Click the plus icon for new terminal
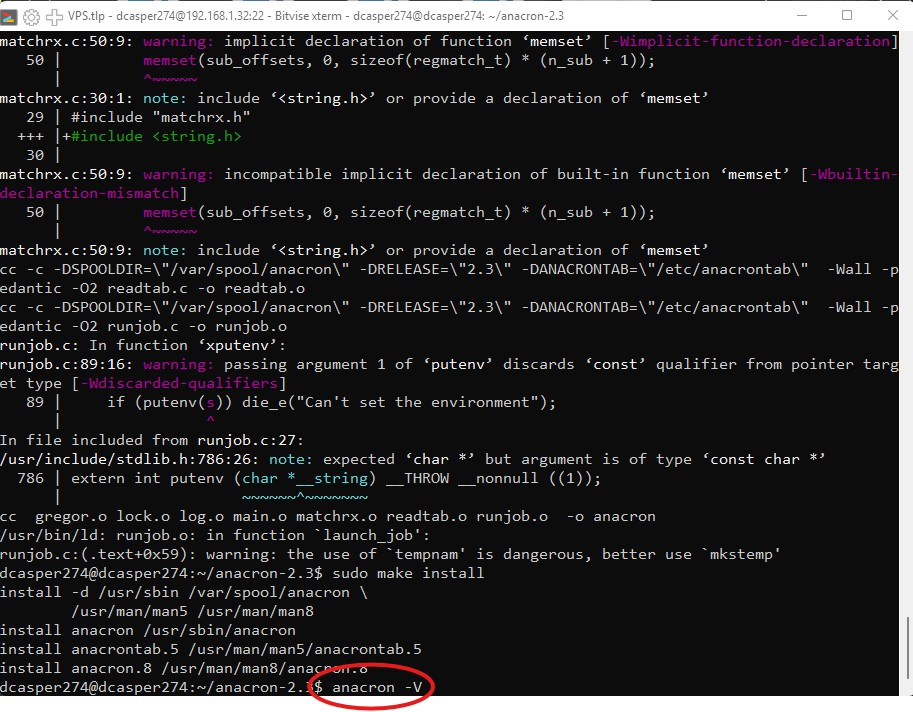Image resolution: width=913 pixels, height=712 pixels. click(x=54, y=16)
